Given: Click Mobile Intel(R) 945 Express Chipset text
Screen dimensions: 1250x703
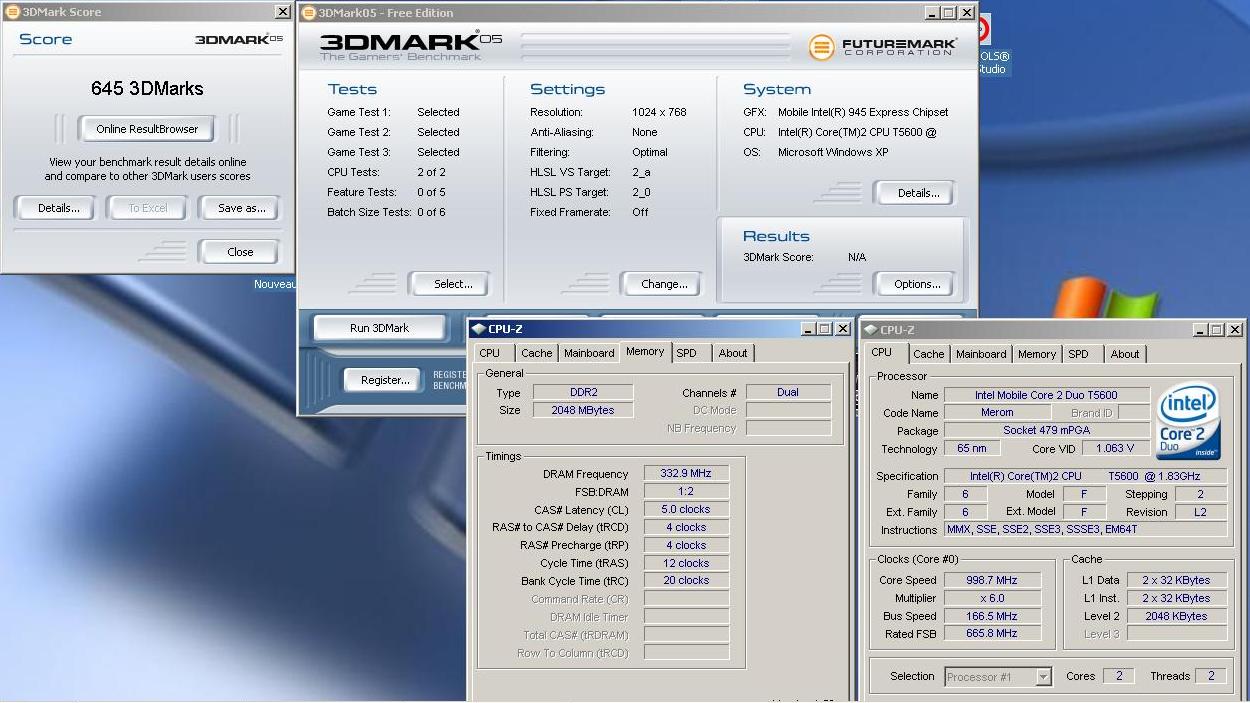Looking at the screenshot, I should (x=863, y=112).
